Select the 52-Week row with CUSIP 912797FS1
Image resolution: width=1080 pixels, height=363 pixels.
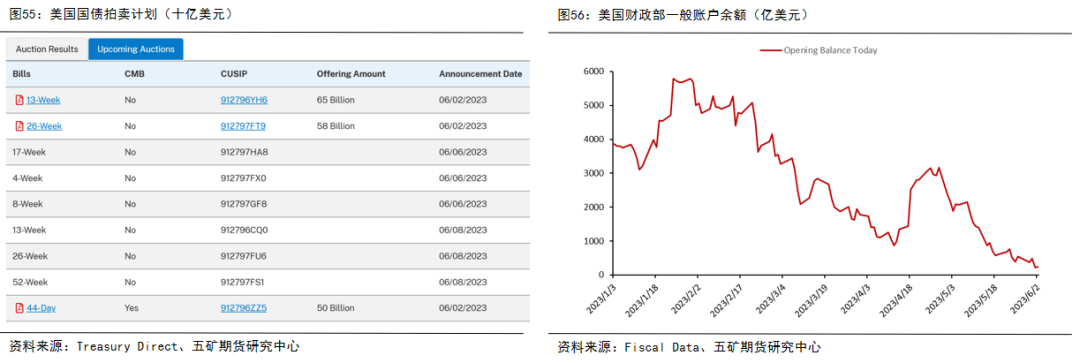click(x=268, y=282)
